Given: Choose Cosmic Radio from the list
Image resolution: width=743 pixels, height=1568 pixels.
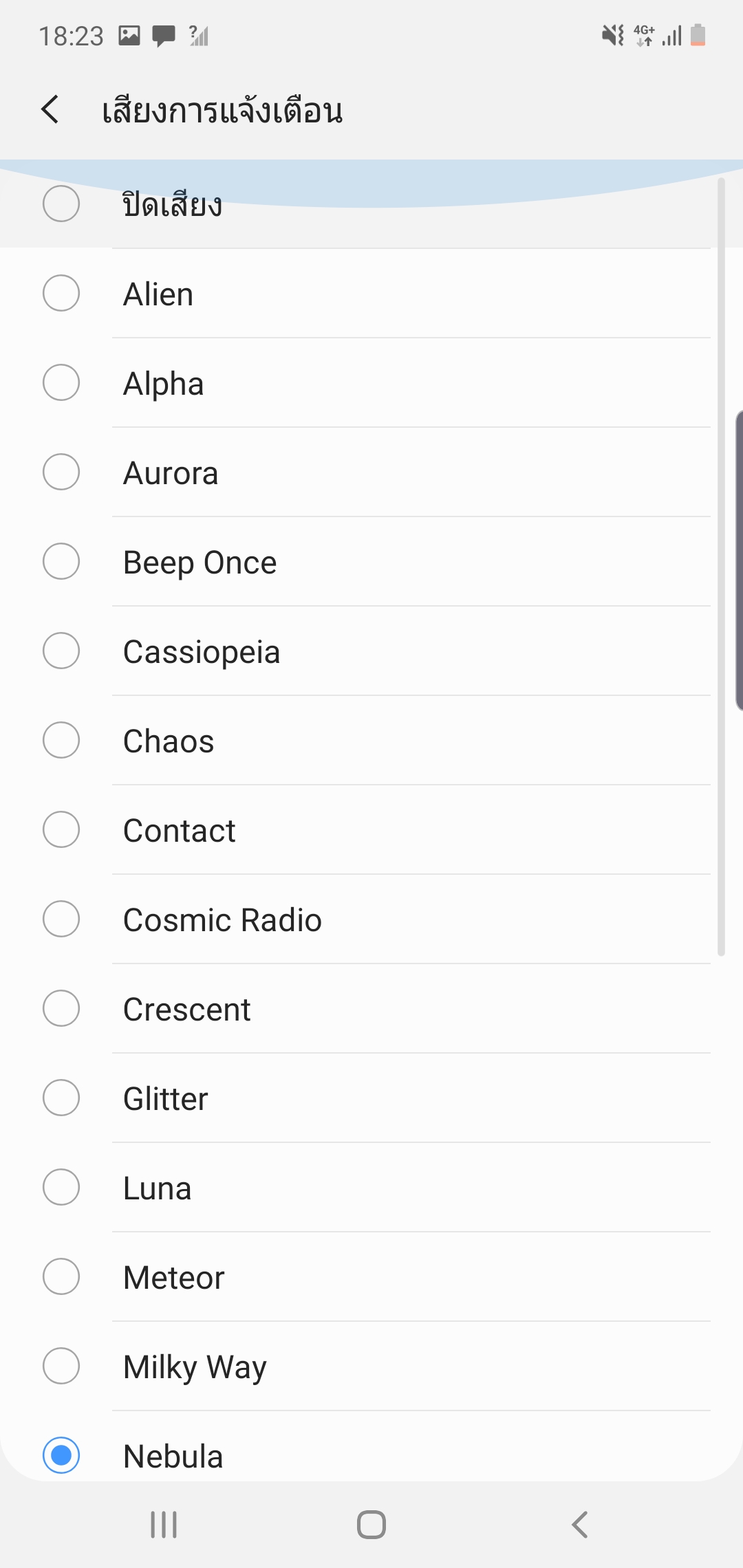Looking at the screenshot, I should click(222, 920).
